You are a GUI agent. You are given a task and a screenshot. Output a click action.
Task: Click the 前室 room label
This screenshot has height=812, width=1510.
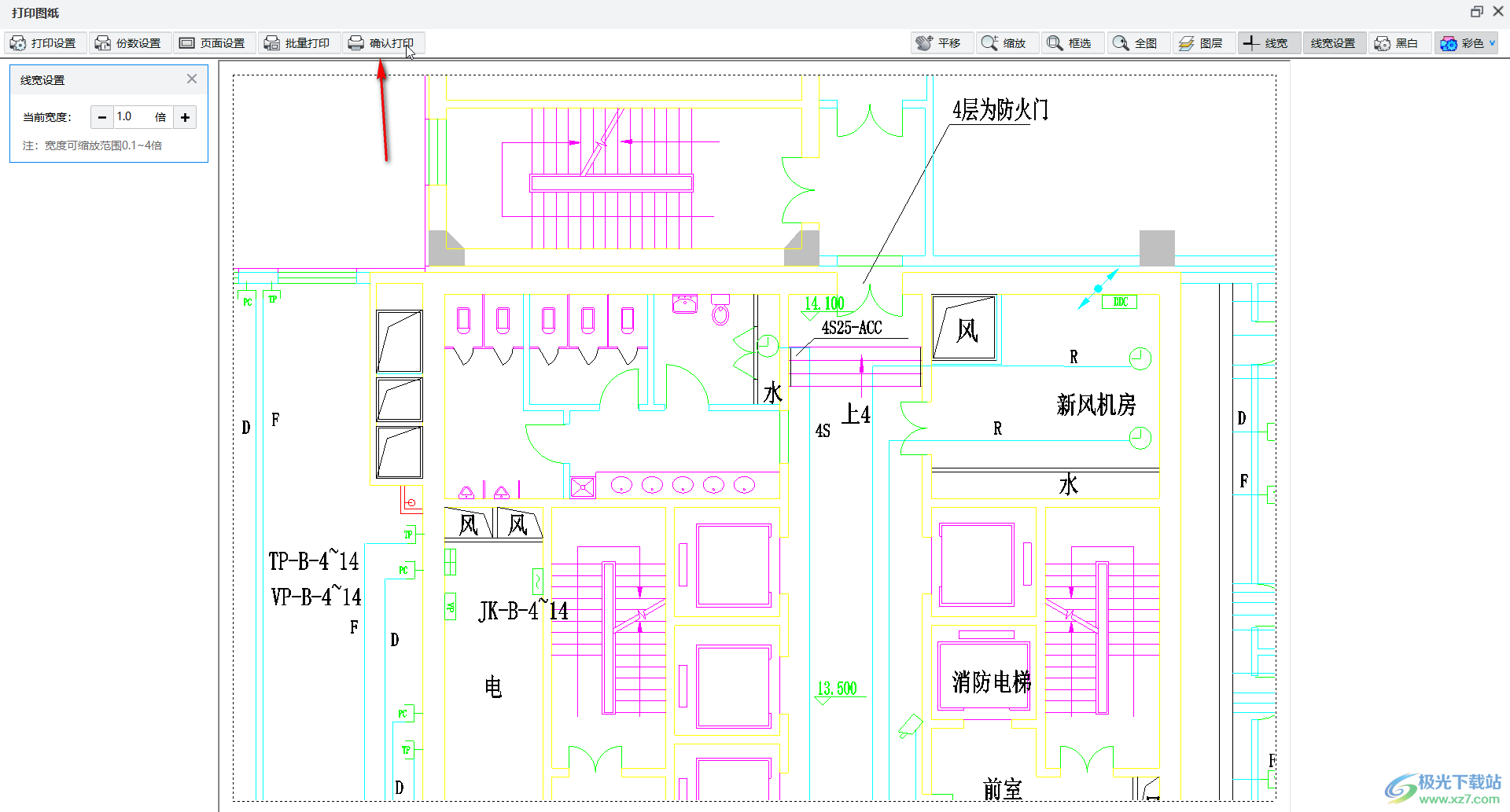click(1003, 788)
